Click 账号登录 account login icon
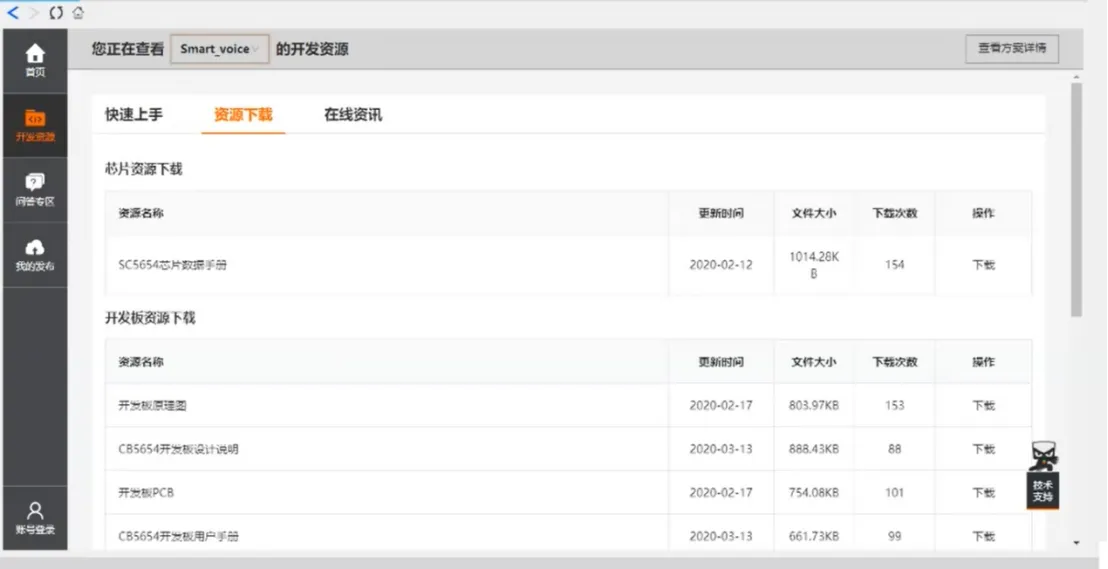Image resolution: width=1108 pixels, height=569 pixels. (35, 518)
